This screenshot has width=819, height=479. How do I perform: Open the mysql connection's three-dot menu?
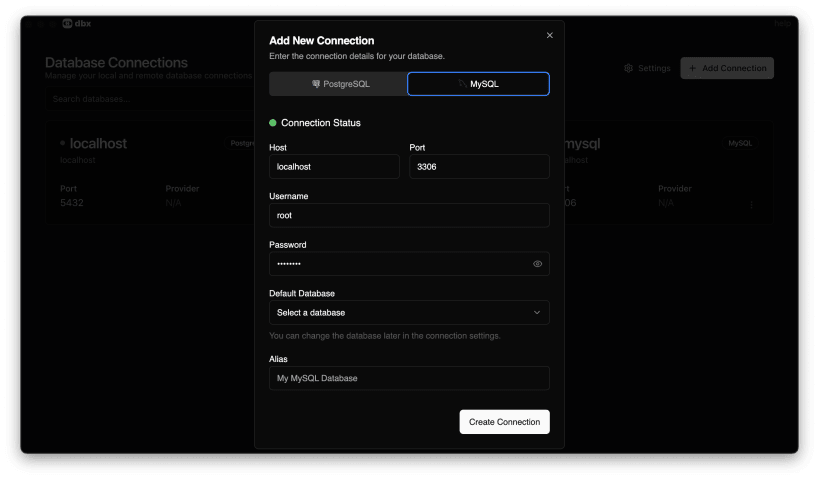coord(751,203)
